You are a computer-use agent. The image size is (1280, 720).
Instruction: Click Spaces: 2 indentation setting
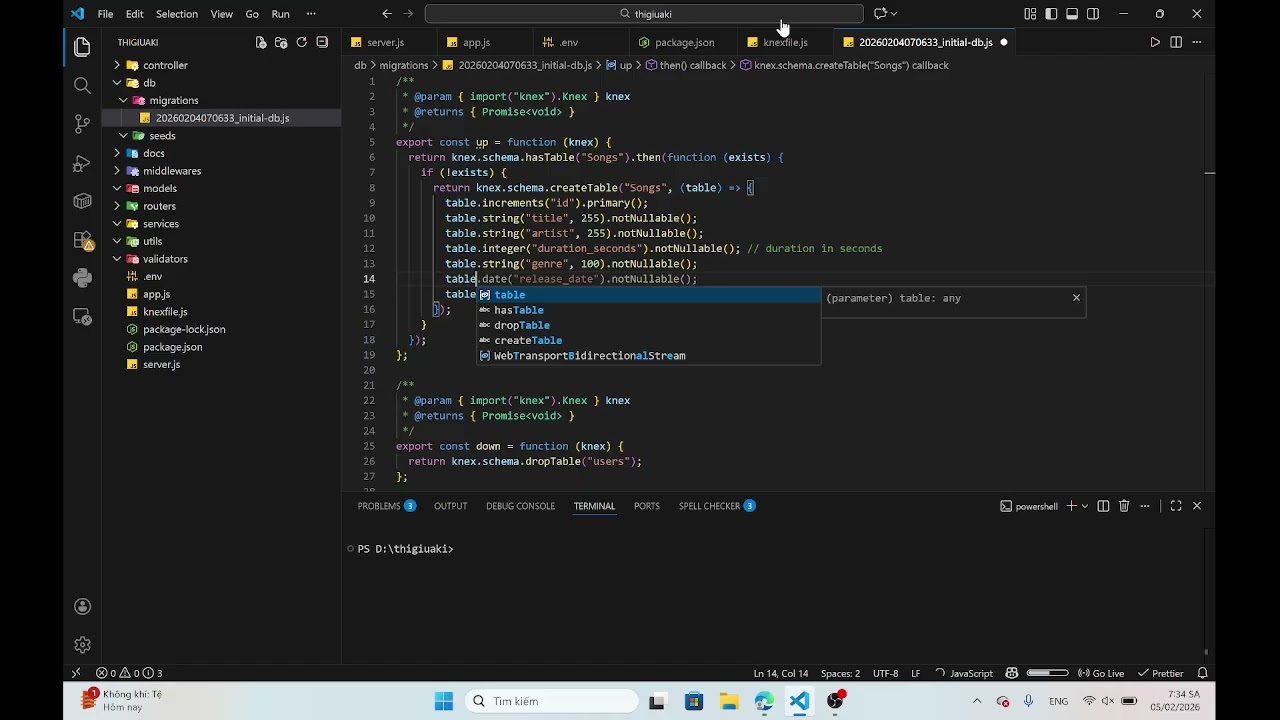tap(840, 673)
